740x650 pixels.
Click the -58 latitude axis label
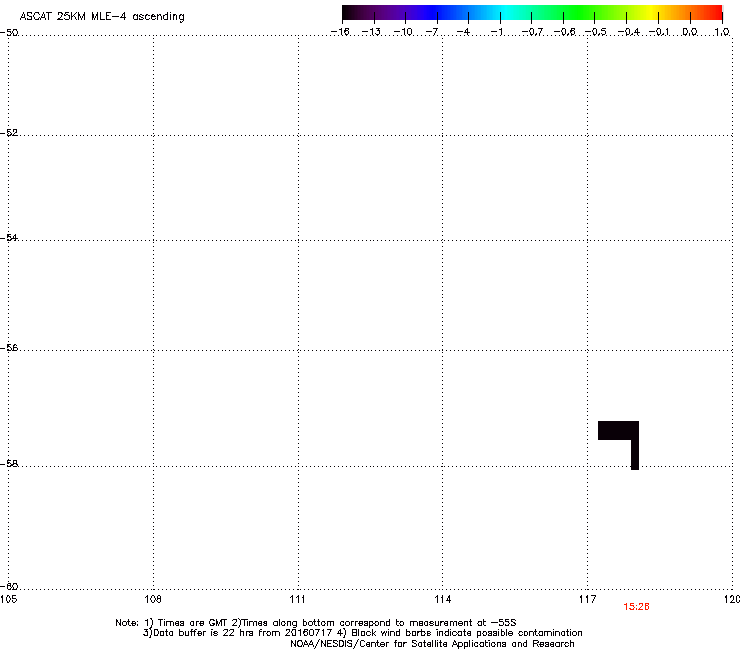pyautogui.click(x=9, y=464)
